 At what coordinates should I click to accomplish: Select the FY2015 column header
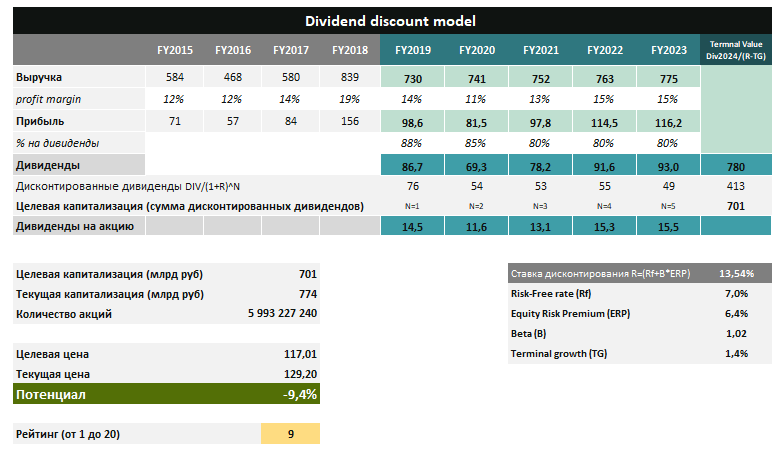(x=175, y=49)
